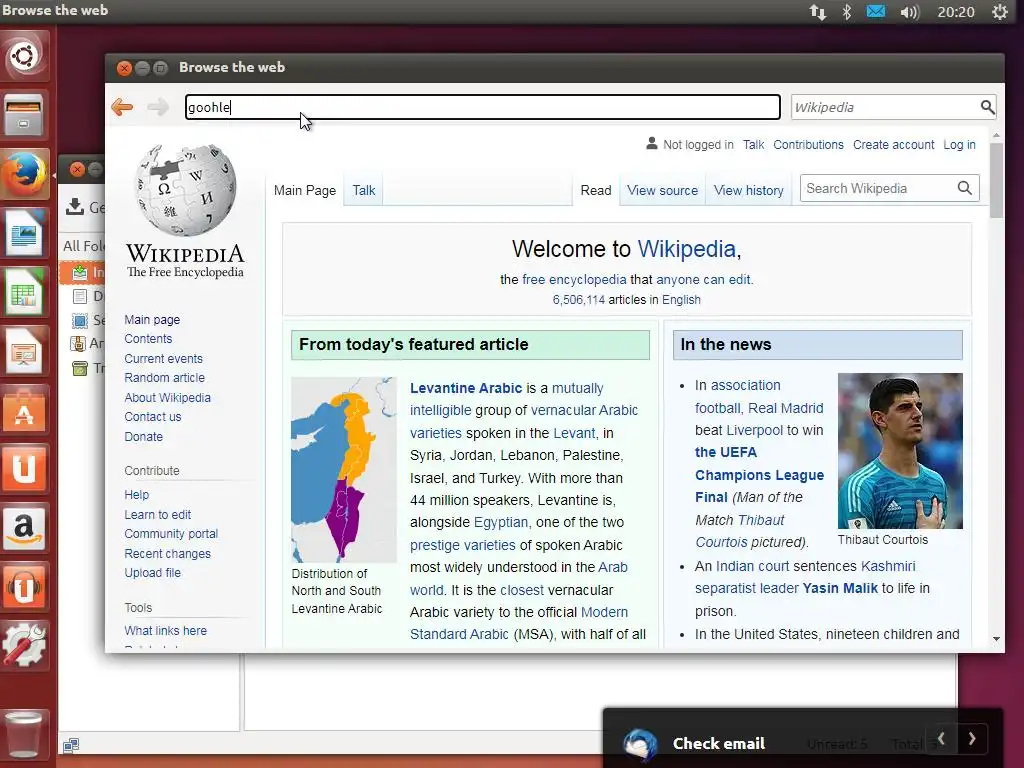The height and width of the screenshot is (768, 1024).
Task: Click the Not logged in user icon
Action: tap(652, 143)
